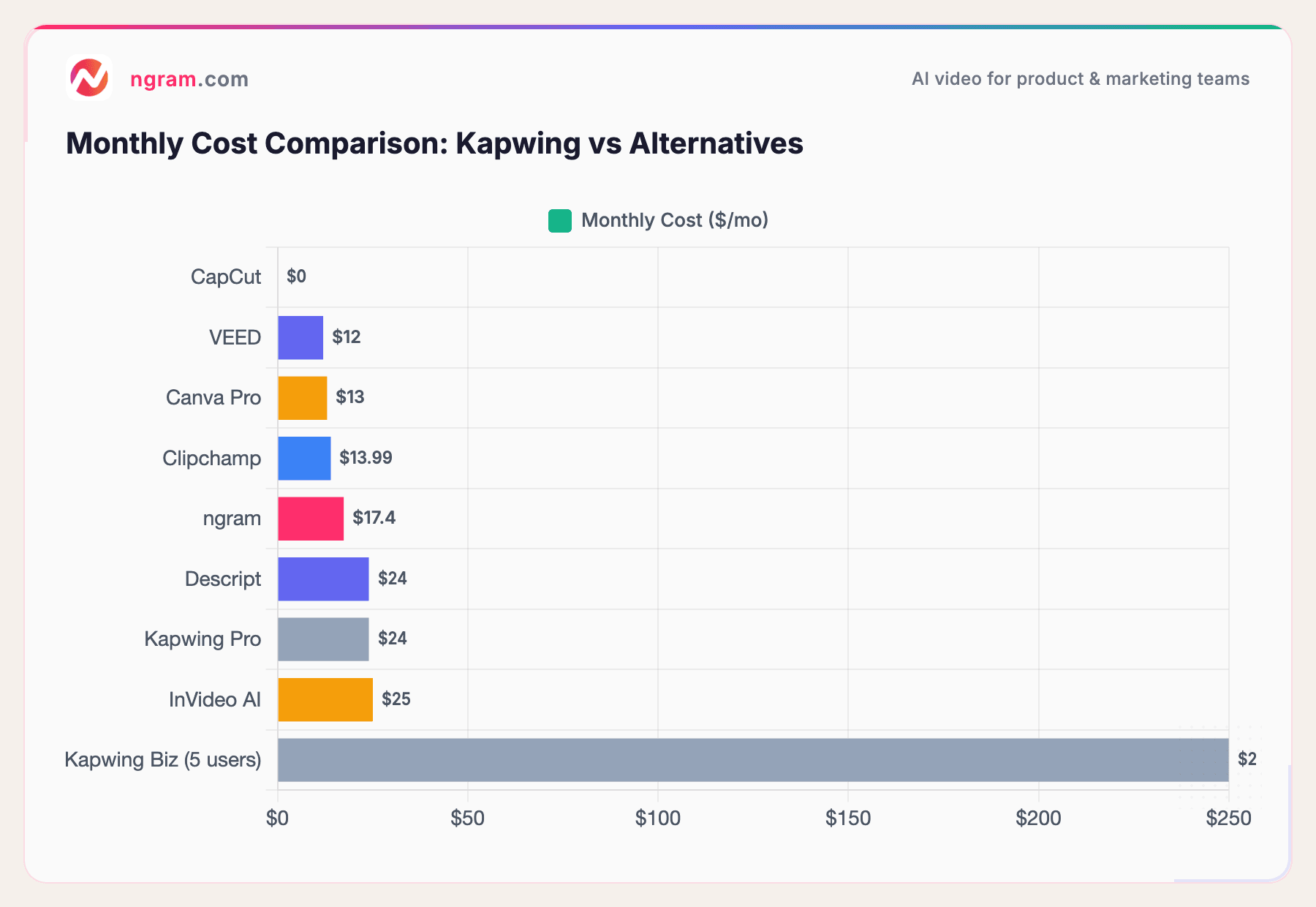
Task: Select the Canva Pro orange bar
Action: click(x=301, y=397)
